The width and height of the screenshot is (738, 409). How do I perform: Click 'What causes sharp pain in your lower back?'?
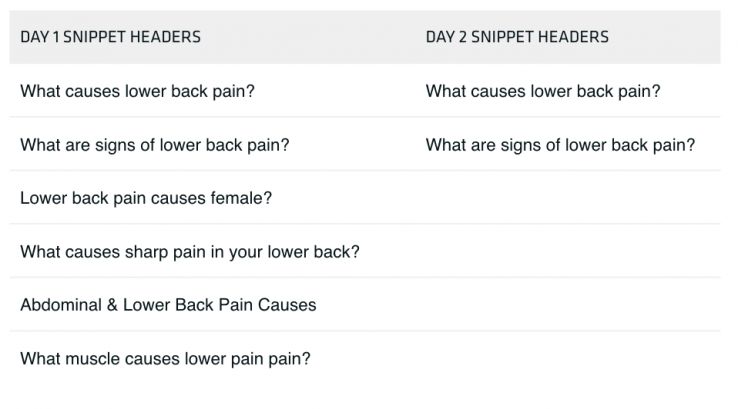tap(190, 251)
